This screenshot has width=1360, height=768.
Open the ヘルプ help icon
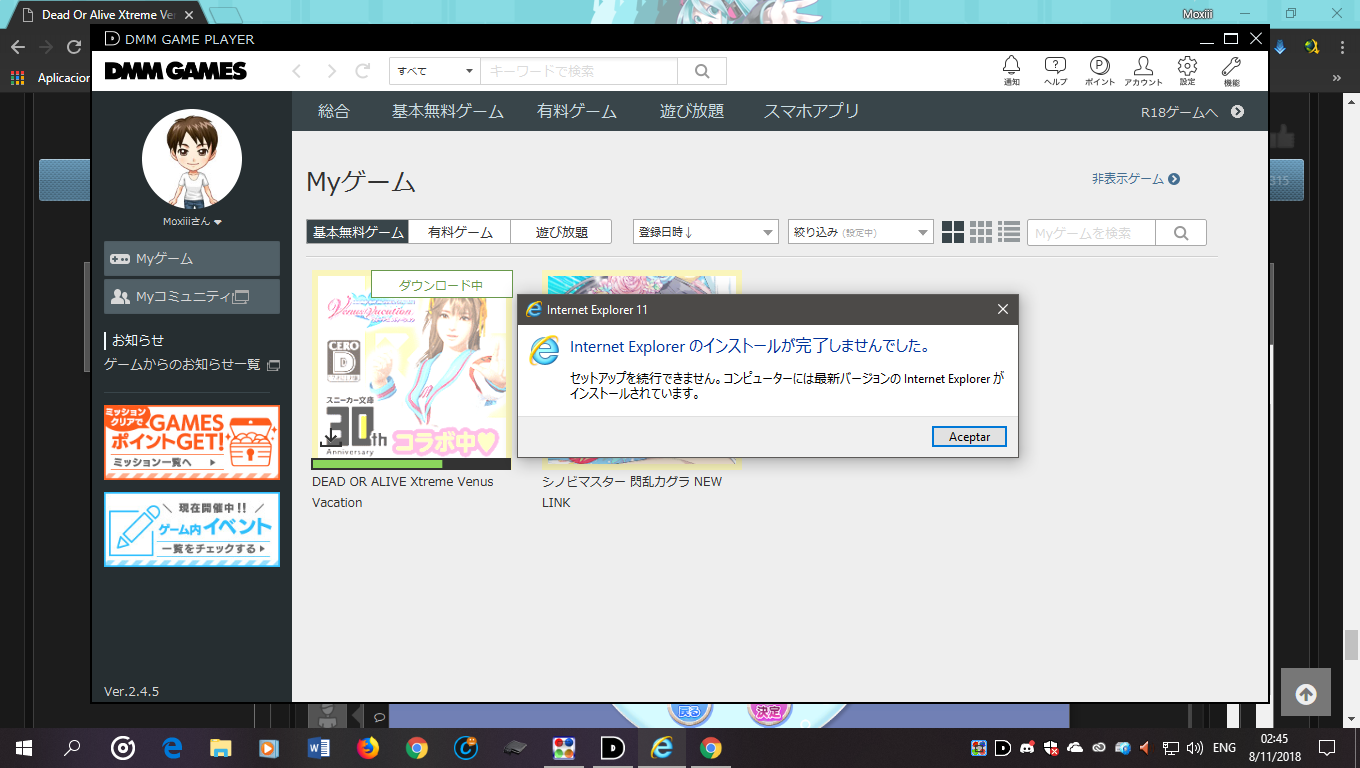point(1055,70)
